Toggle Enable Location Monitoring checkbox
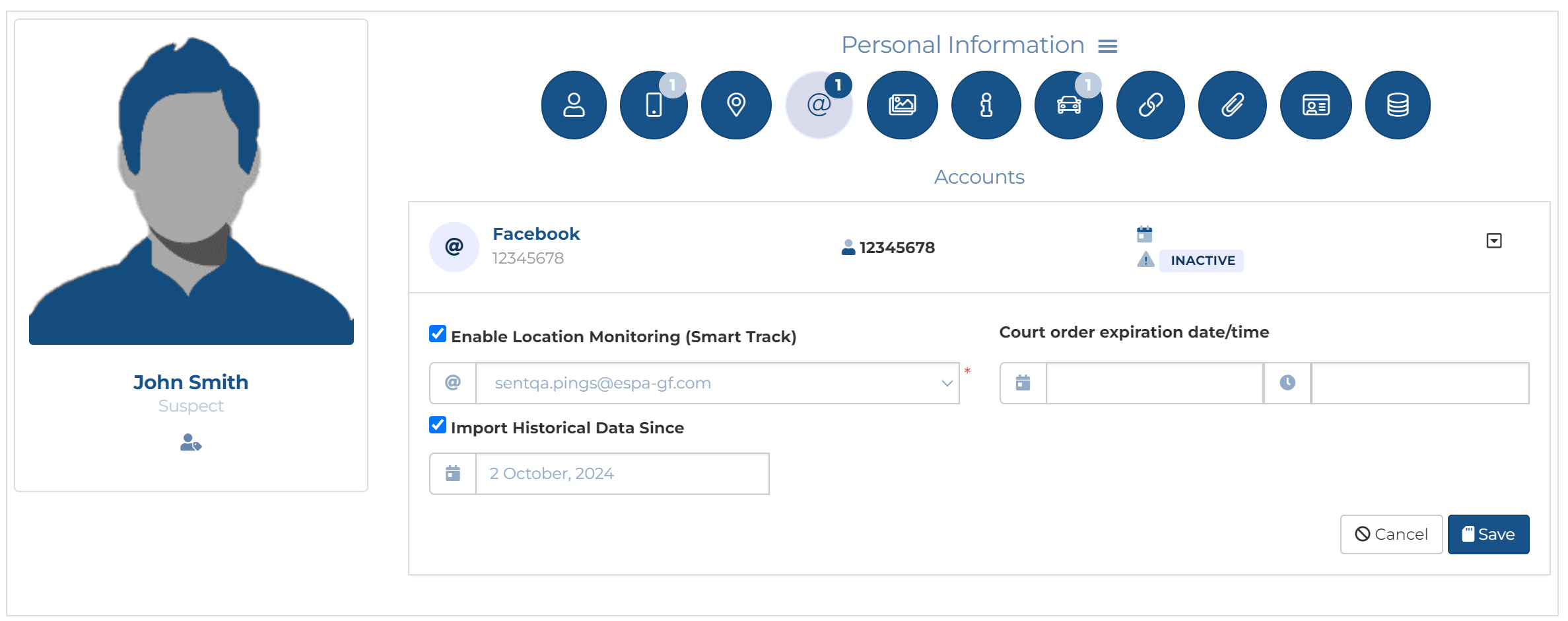Image resolution: width=1568 pixels, height=621 pixels. [x=438, y=334]
